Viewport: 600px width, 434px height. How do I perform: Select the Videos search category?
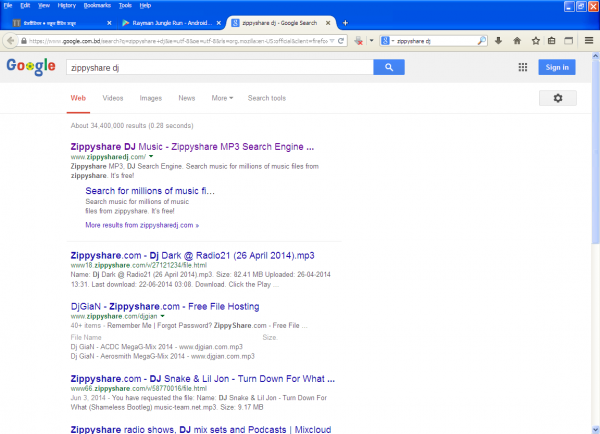[112, 98]
